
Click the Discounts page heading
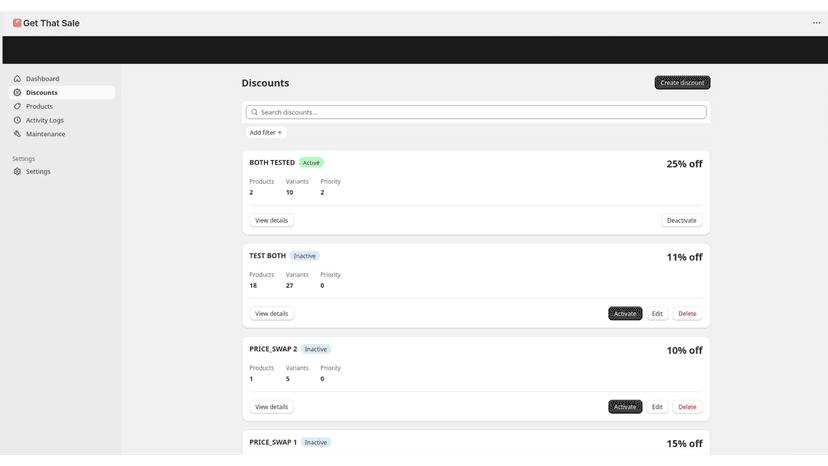click(265, 83)
